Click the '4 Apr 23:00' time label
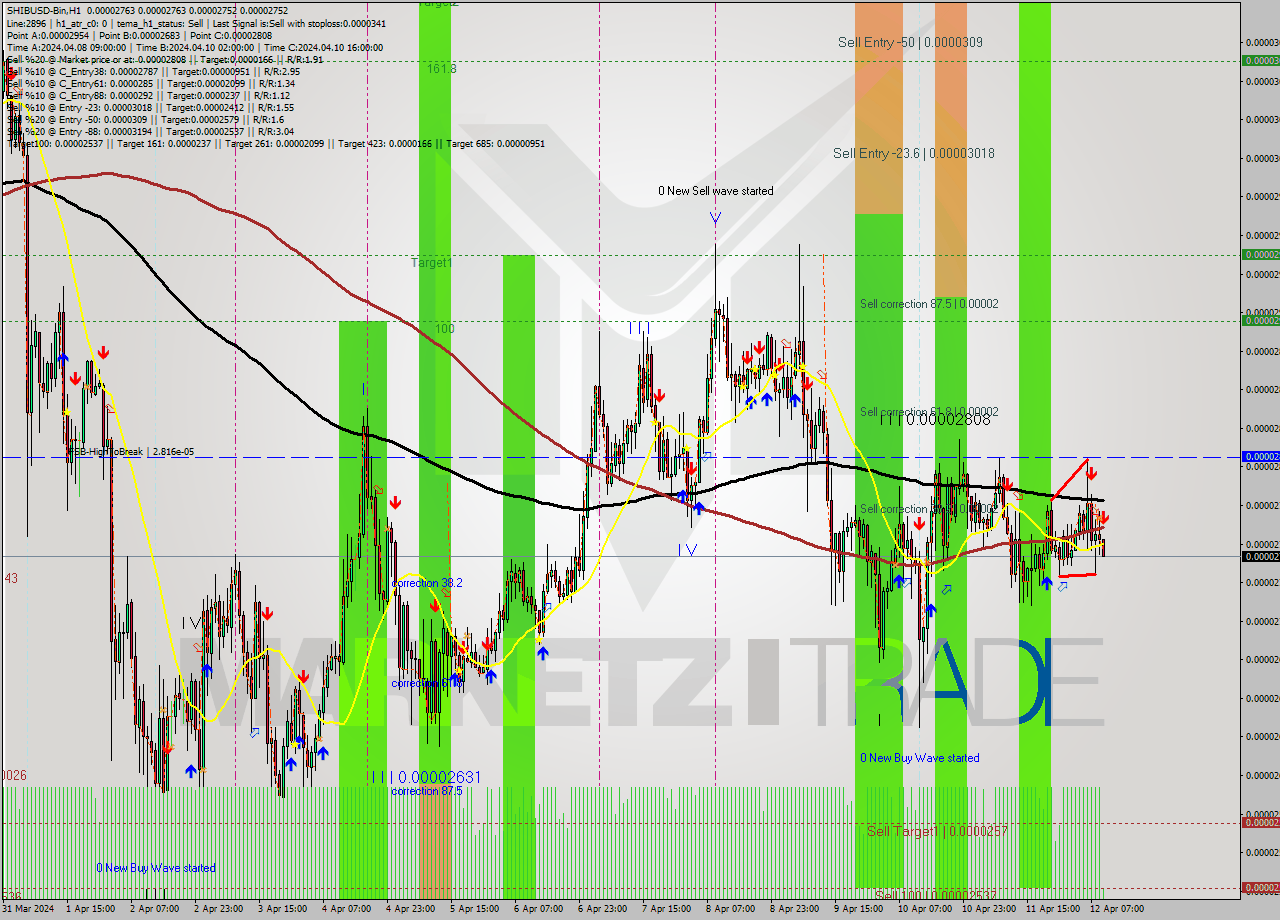 (x=413, y=909)
